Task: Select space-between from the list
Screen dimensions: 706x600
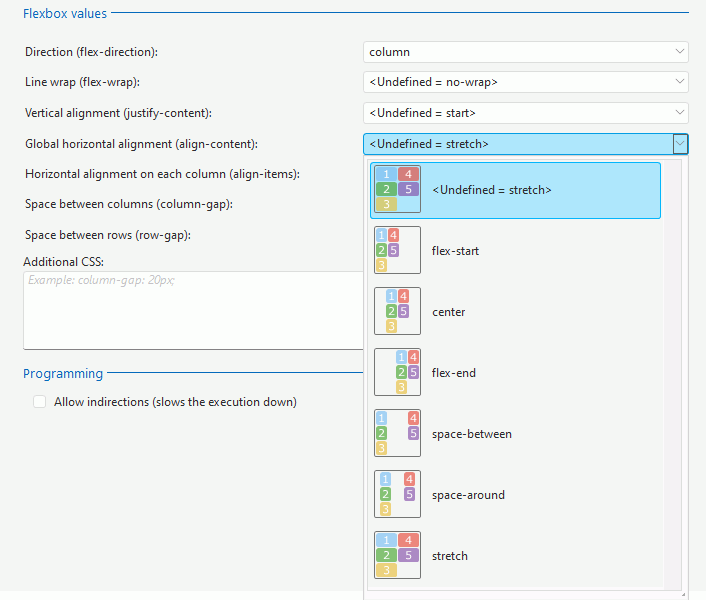Action: point(472,434)
